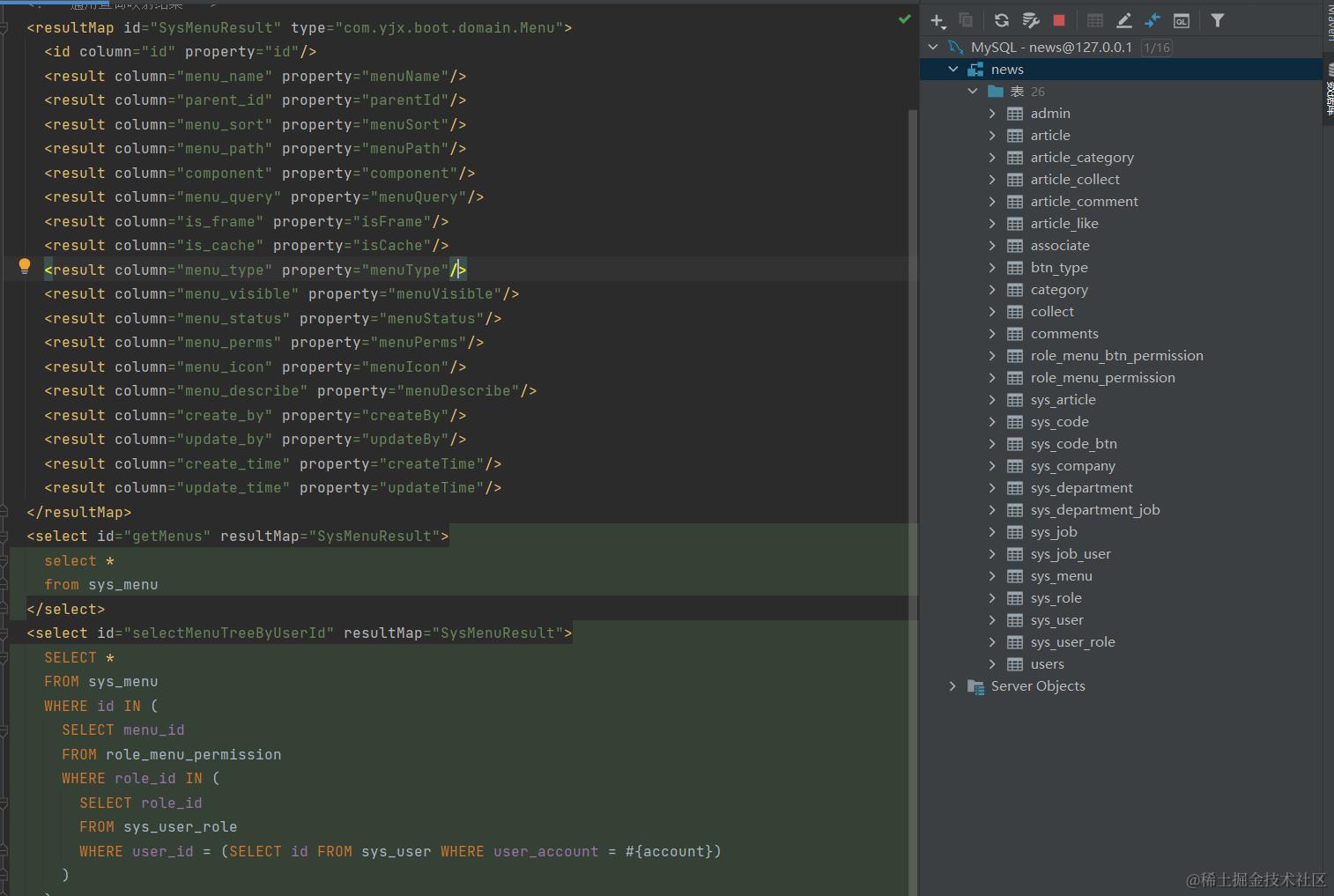Viewport: 1334px width, 896px height.
Task: Click the category table icon
Action: point(1015,290)
